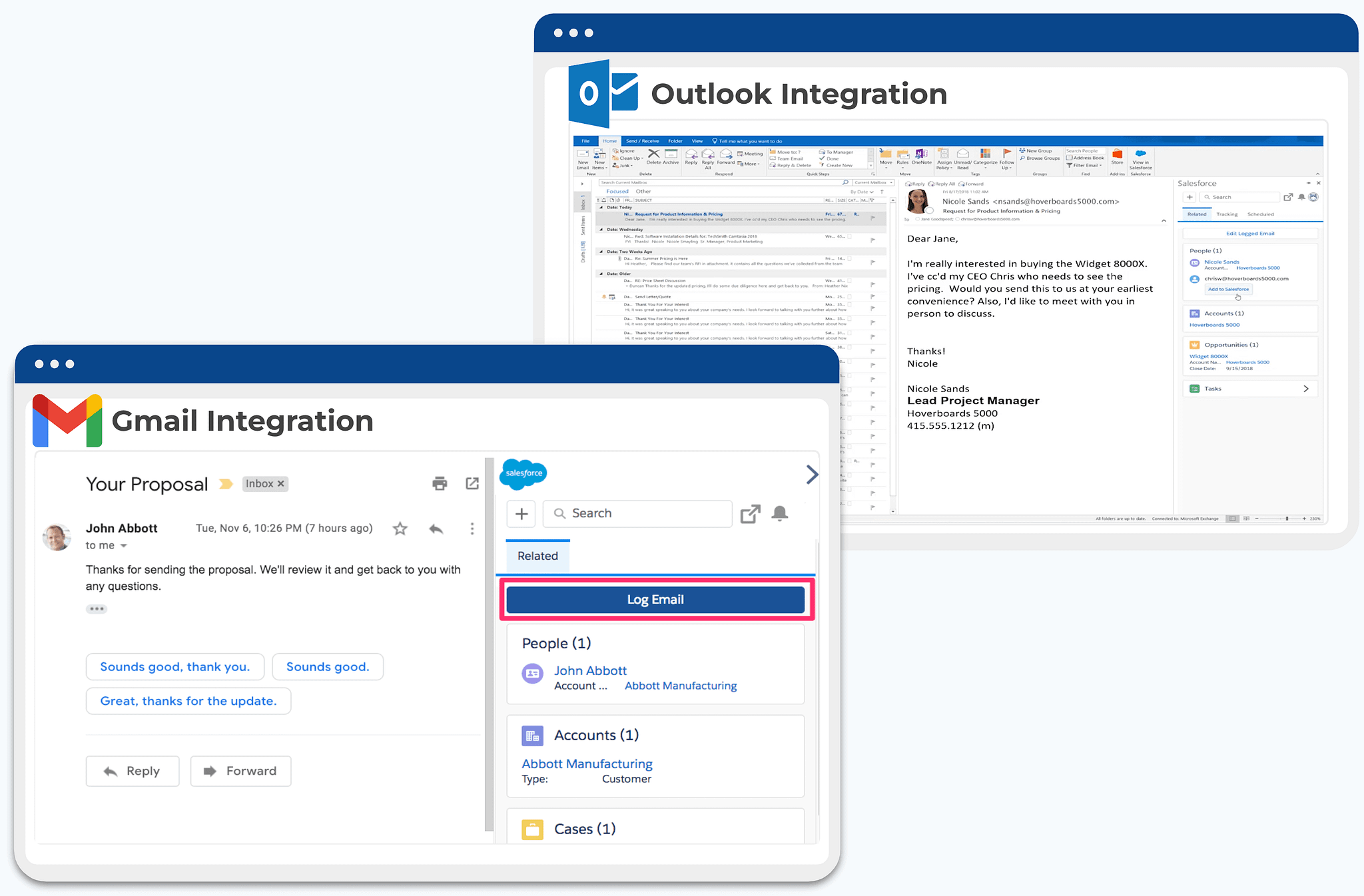Collapse 'Date: Older' group in Outlook list

[x=601, y=274]
